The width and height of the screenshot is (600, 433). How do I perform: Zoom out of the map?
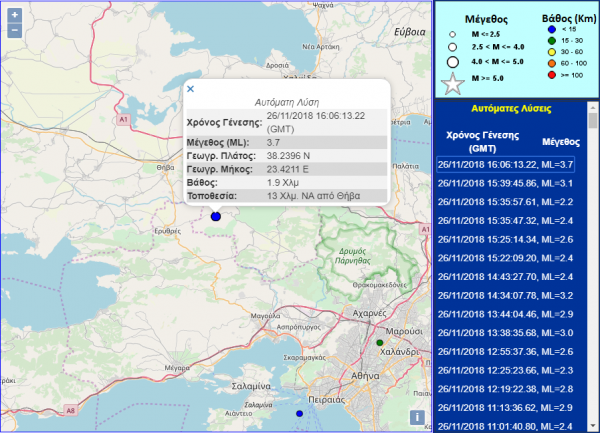click(14, 31)
